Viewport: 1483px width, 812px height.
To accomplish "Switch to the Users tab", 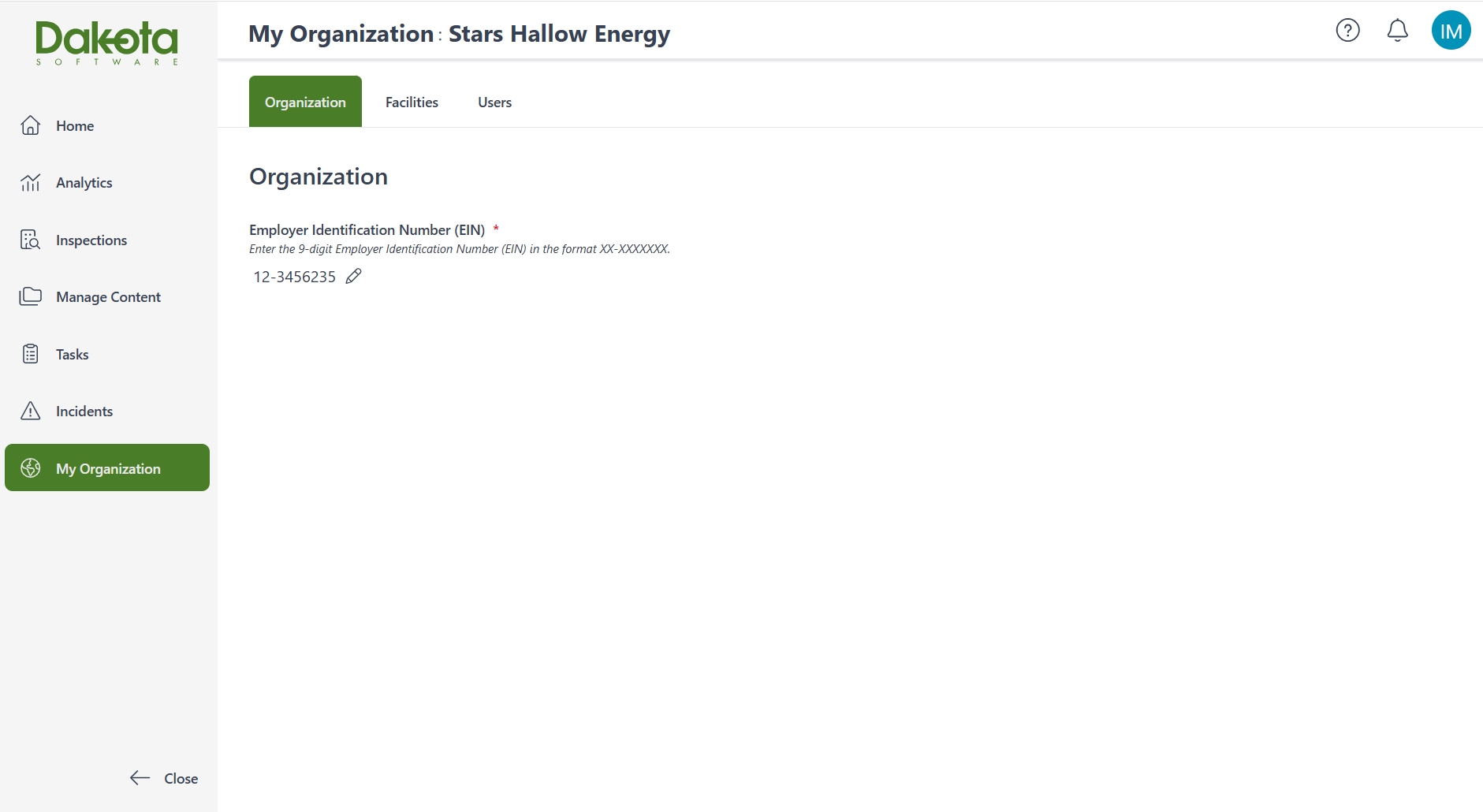I will (494, 102).
